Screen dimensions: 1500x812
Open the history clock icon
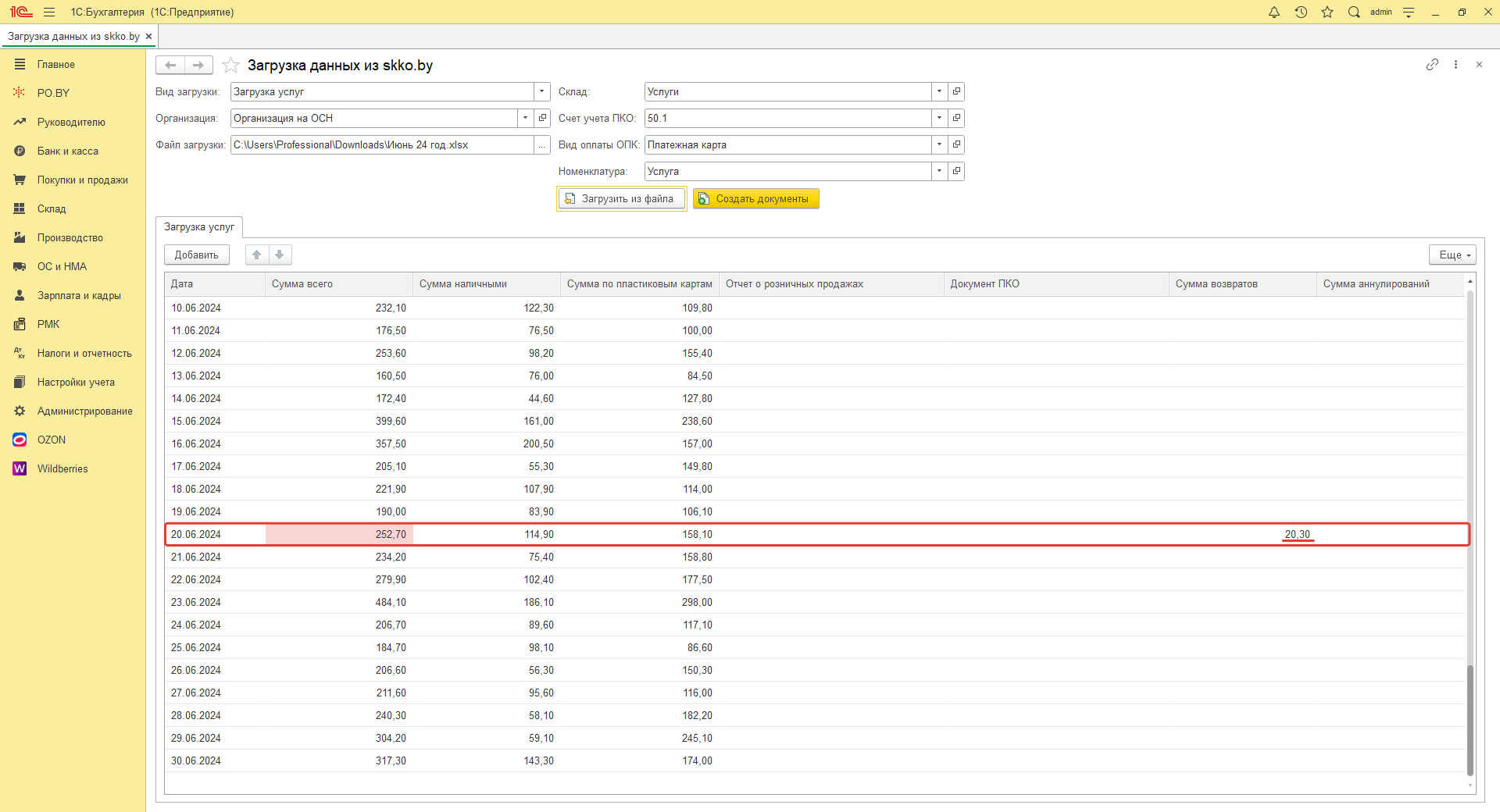[x=1301, y=12]
